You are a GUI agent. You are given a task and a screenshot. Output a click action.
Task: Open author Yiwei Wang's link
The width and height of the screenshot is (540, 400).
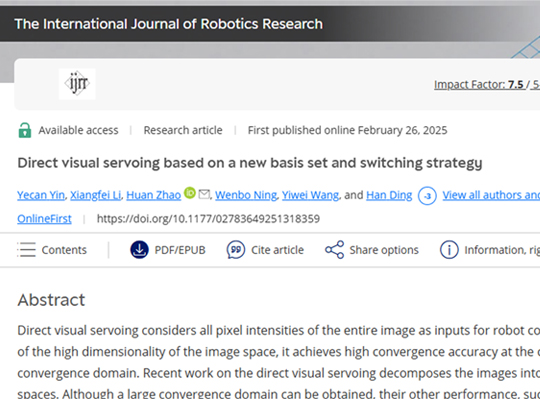[311, 195]
